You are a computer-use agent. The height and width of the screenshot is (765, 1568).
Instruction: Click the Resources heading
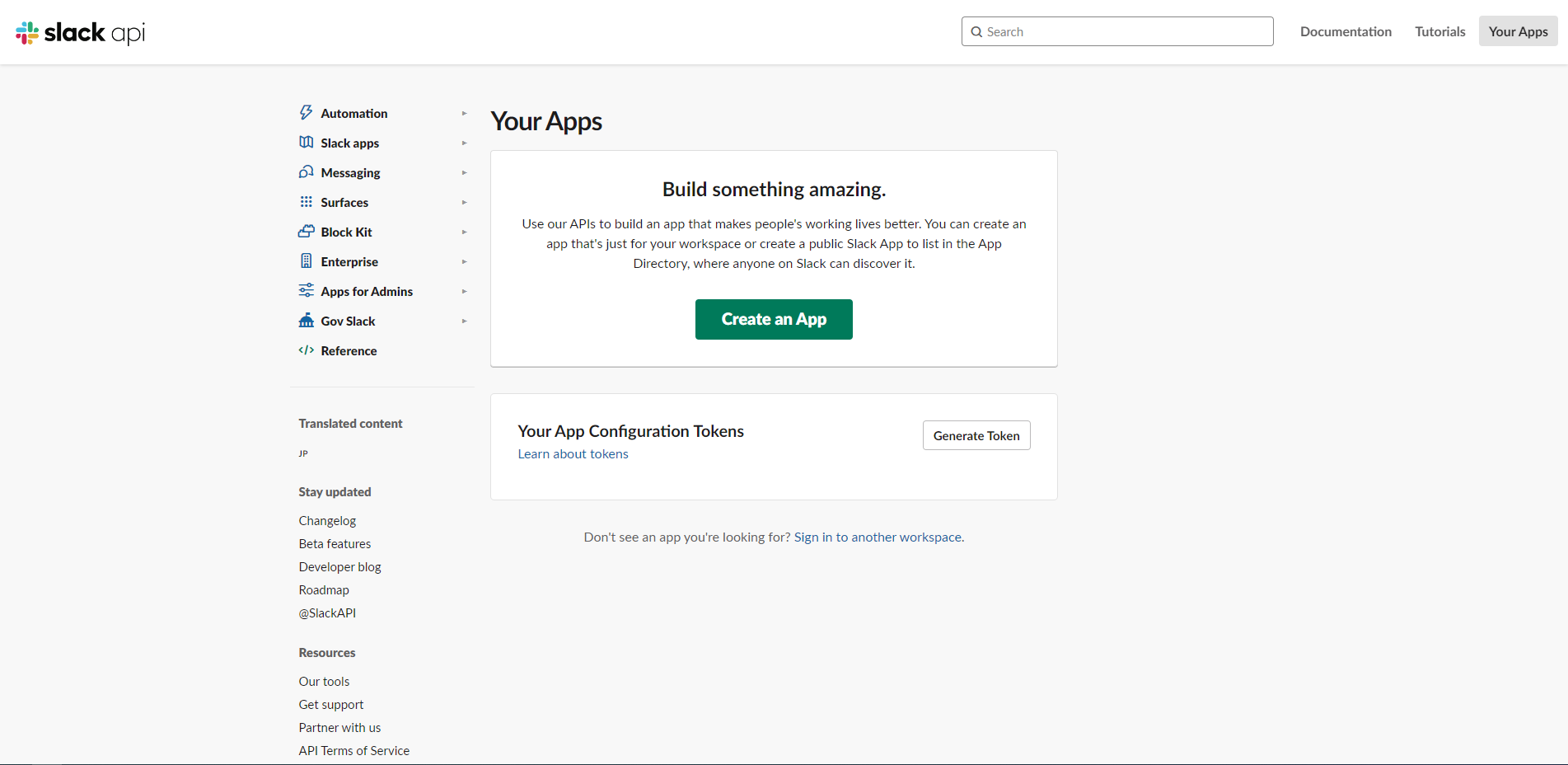pyautogui.click(x=327, y=653)
